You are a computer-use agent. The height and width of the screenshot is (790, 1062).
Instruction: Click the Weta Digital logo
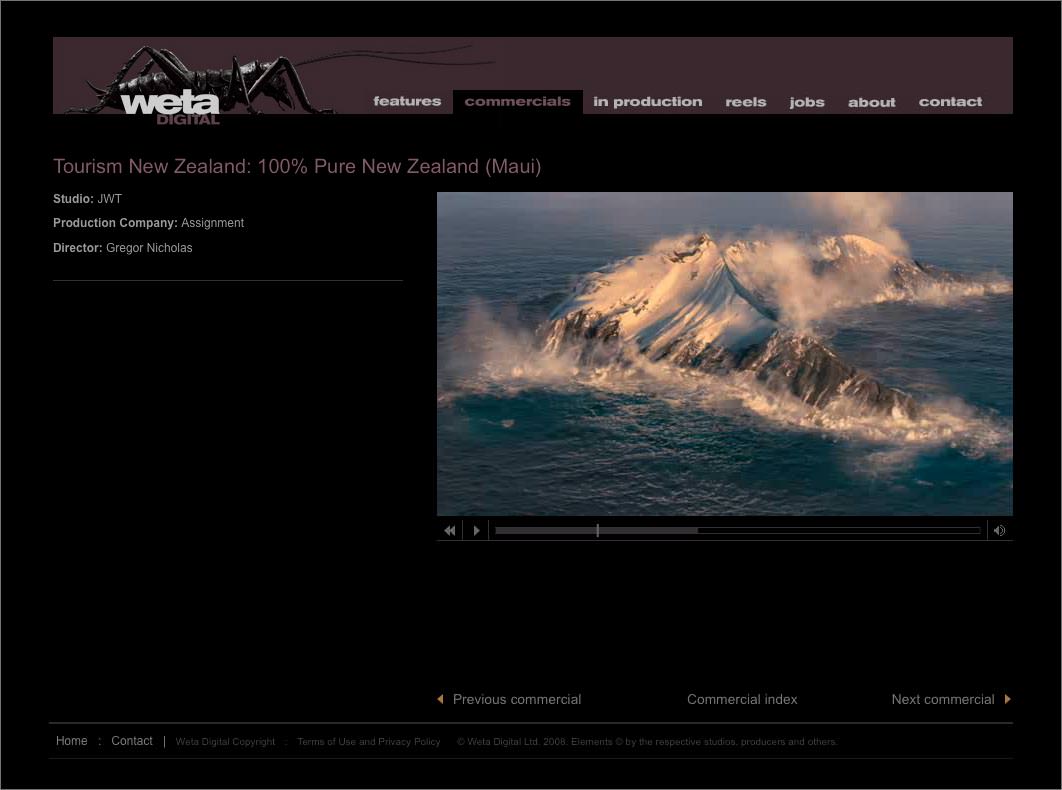171,107
